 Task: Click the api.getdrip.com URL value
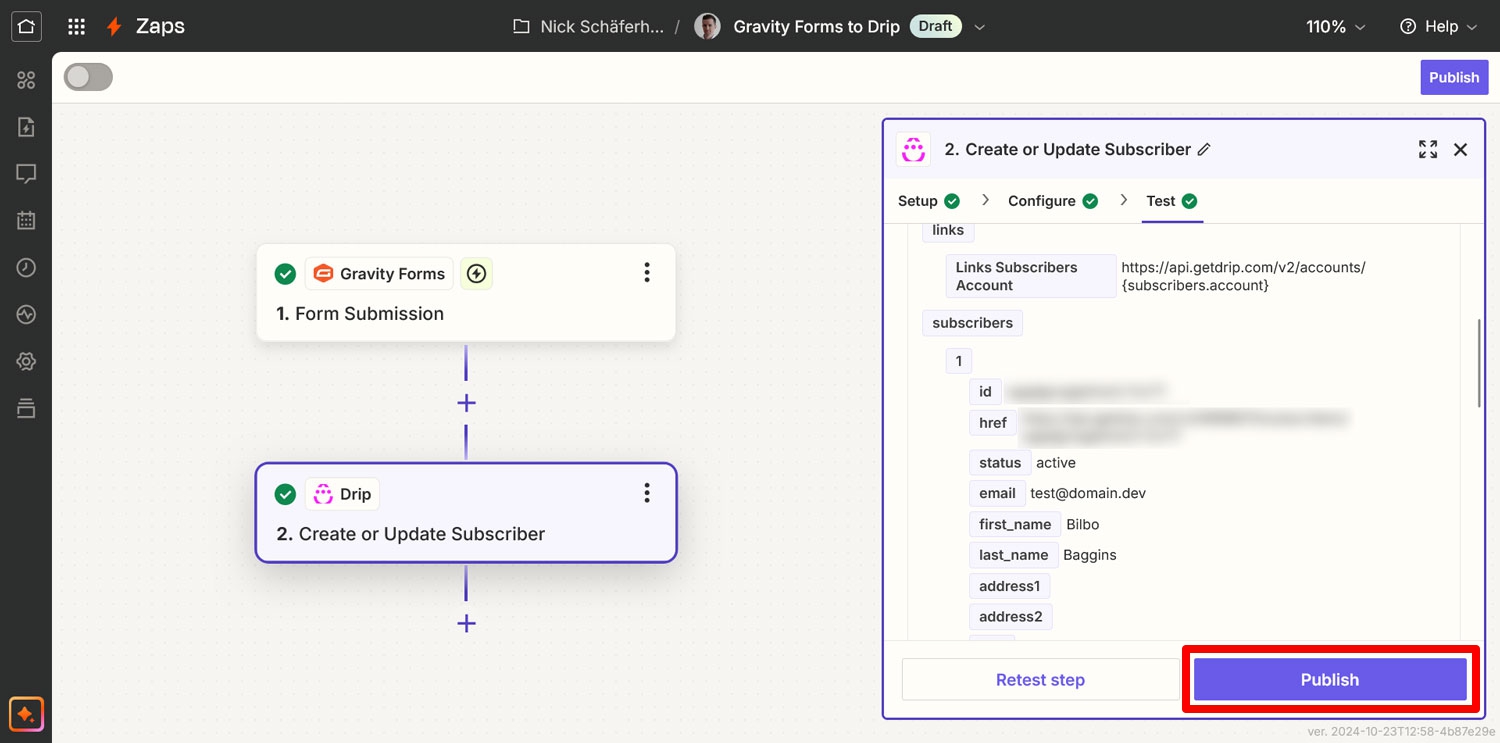pyautogui.click(x=1243, y=276)
